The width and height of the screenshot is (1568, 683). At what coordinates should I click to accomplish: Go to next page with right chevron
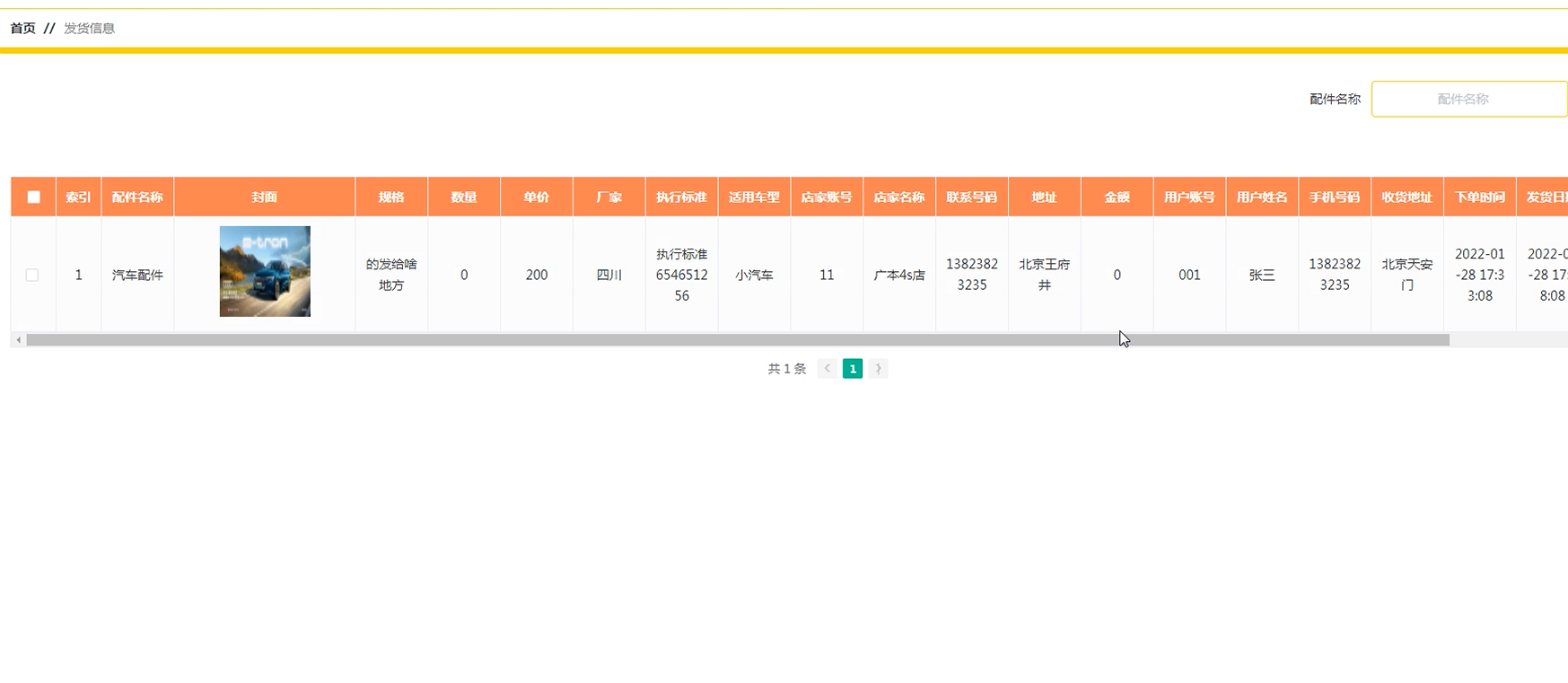pyautogui.click(x=878, y=368)
